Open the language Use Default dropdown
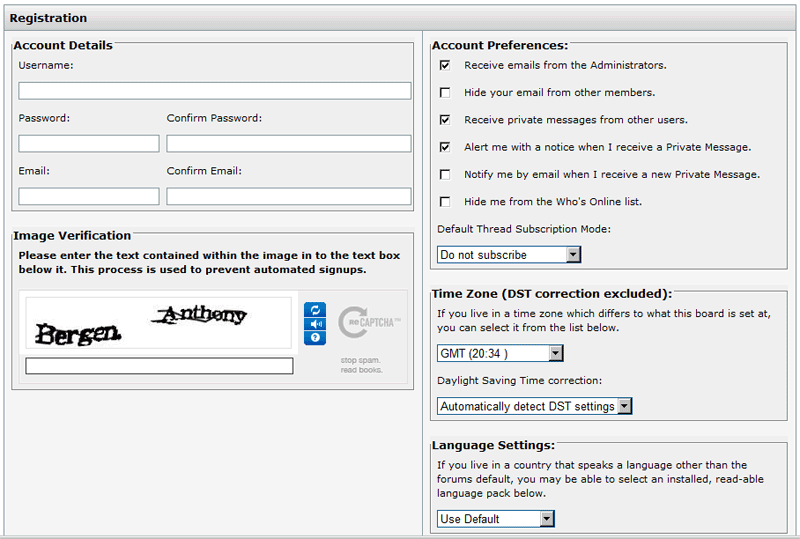Image resolution: width=800 pixels, height=539 pixels. click(496, 519)
